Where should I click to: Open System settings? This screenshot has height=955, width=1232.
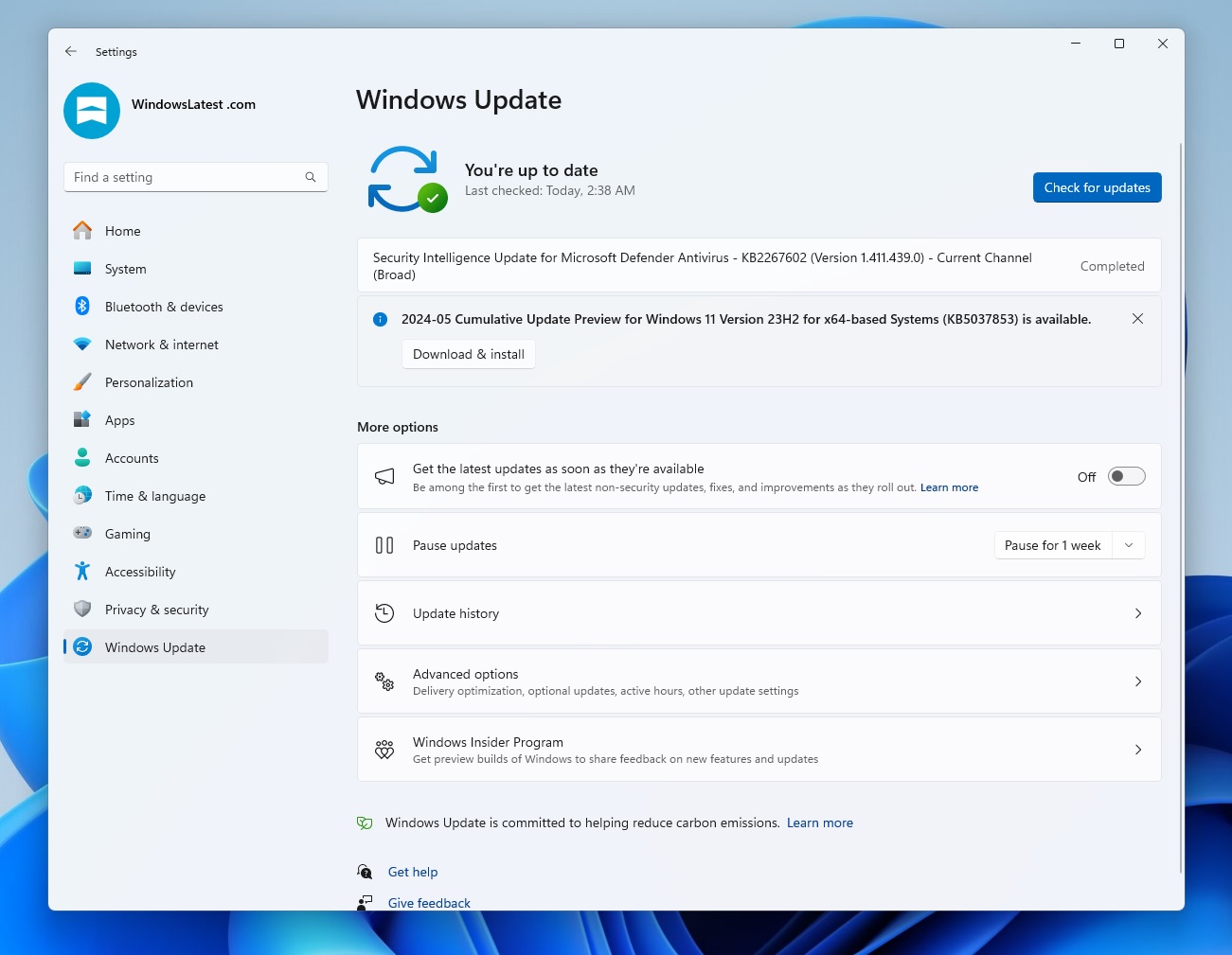pos(196,269)
